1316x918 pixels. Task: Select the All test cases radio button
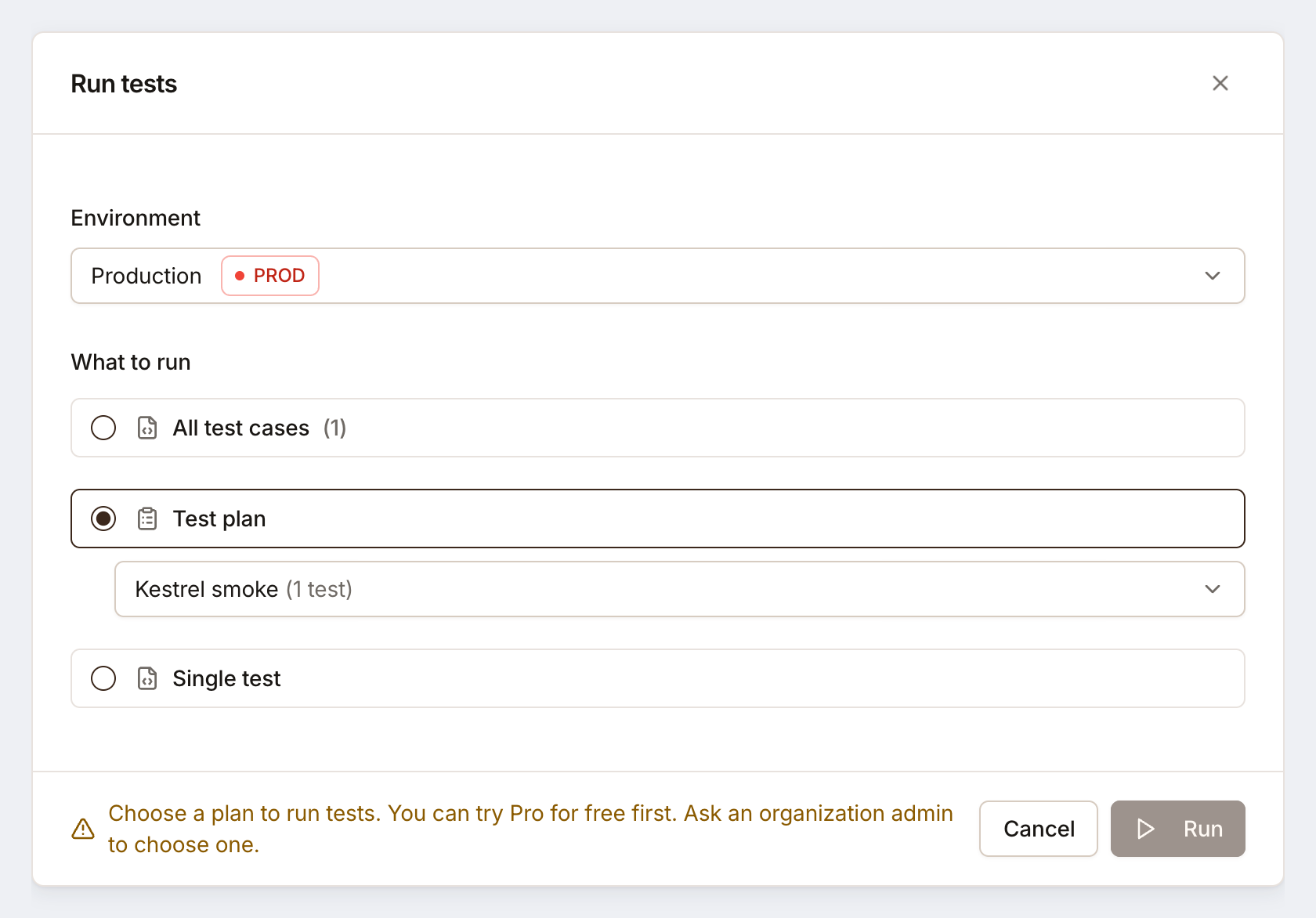pos(103,428)
